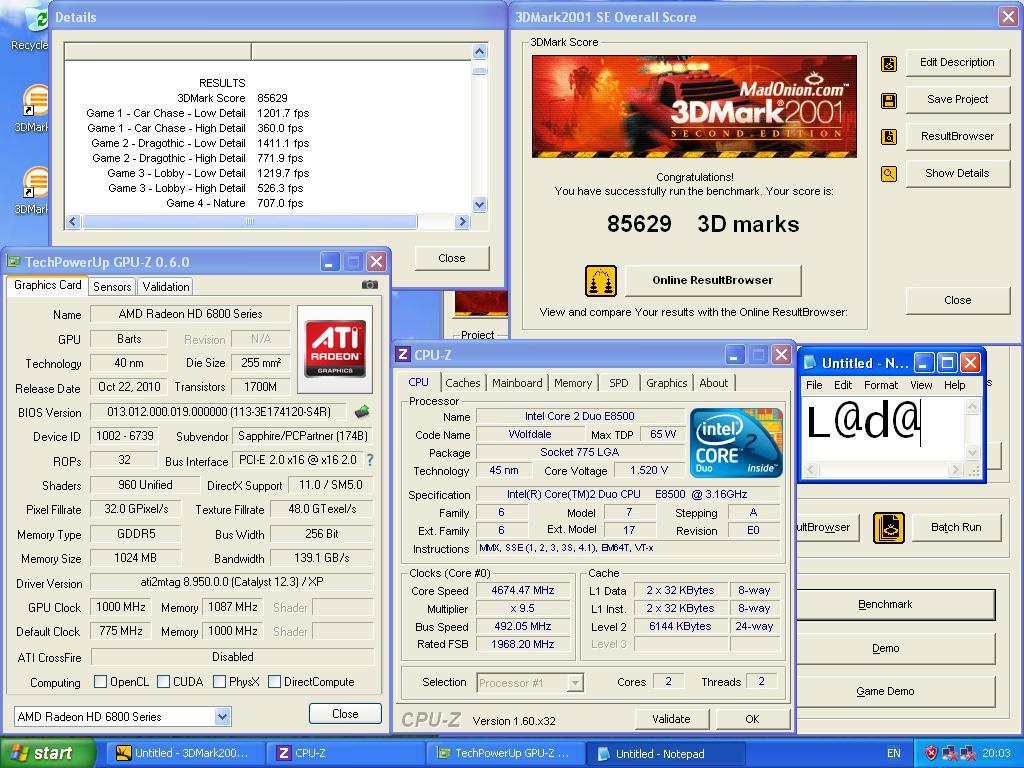The image size is (1024, 768).
Task: Click the Save Project button
Action: (957, 99)
